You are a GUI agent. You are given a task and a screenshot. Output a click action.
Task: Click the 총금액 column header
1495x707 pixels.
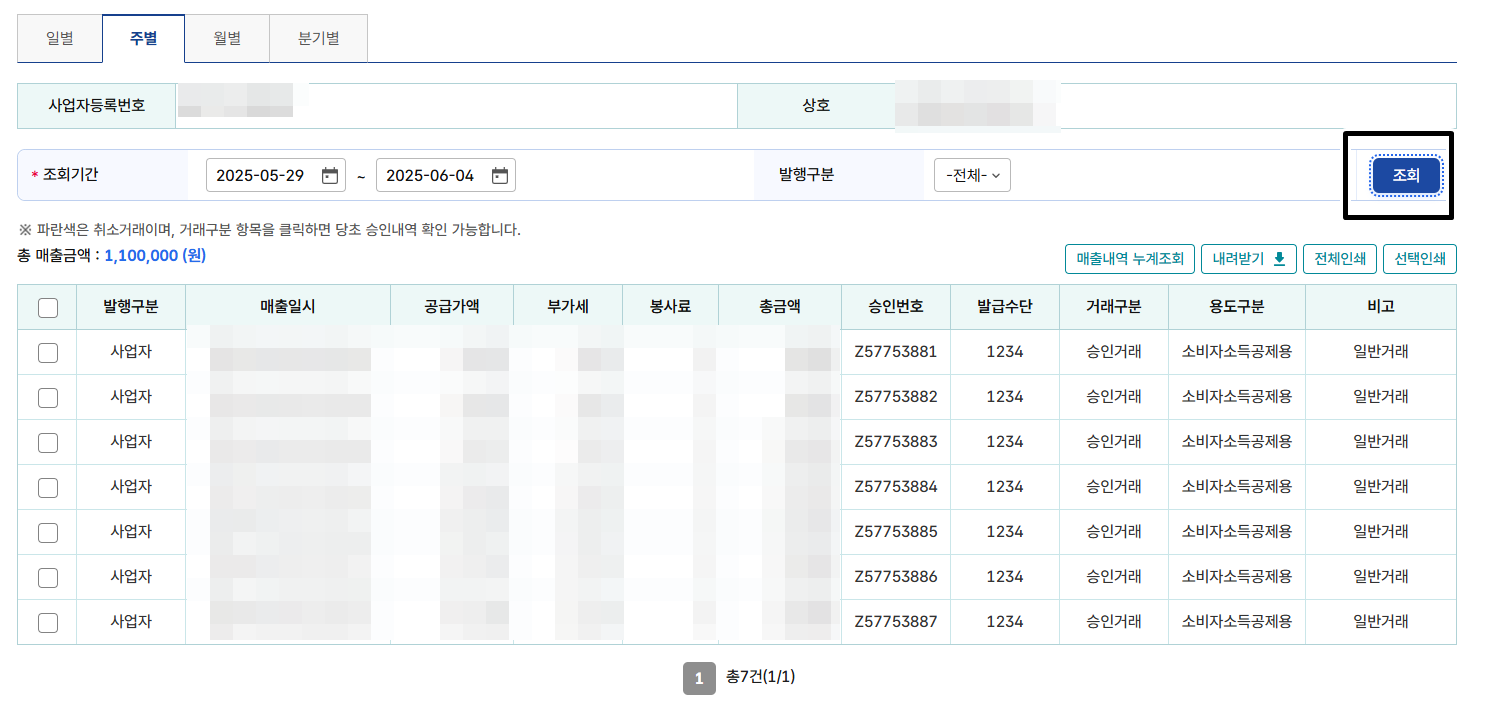[x=780, y=307]
